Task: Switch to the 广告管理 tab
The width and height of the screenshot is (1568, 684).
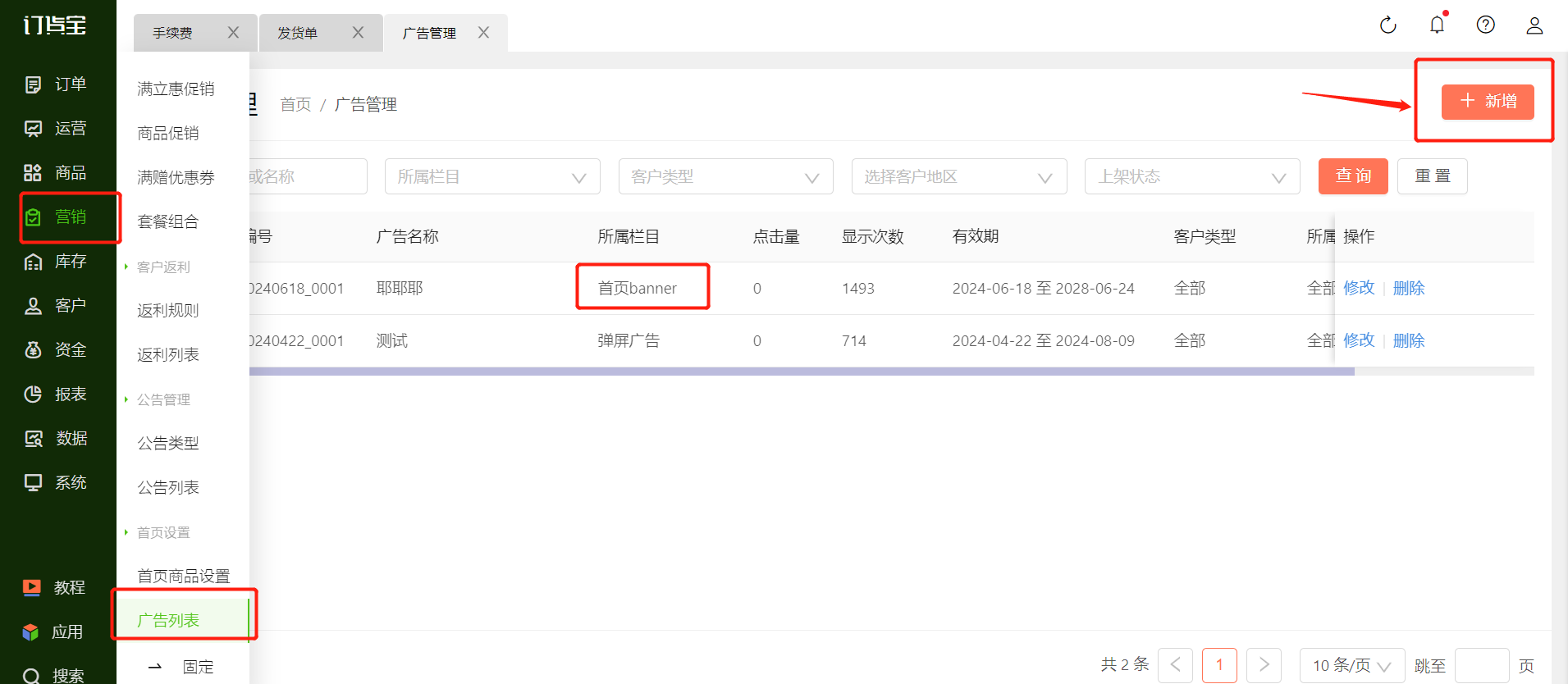Action: coord(429,33)
